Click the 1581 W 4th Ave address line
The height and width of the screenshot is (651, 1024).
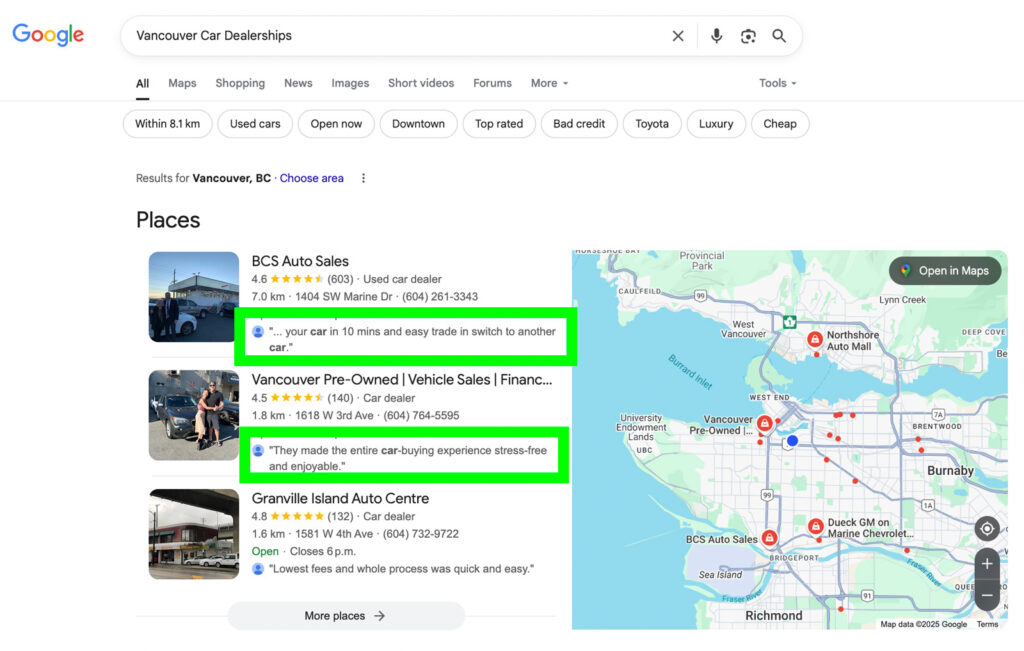tap(334, 533)
